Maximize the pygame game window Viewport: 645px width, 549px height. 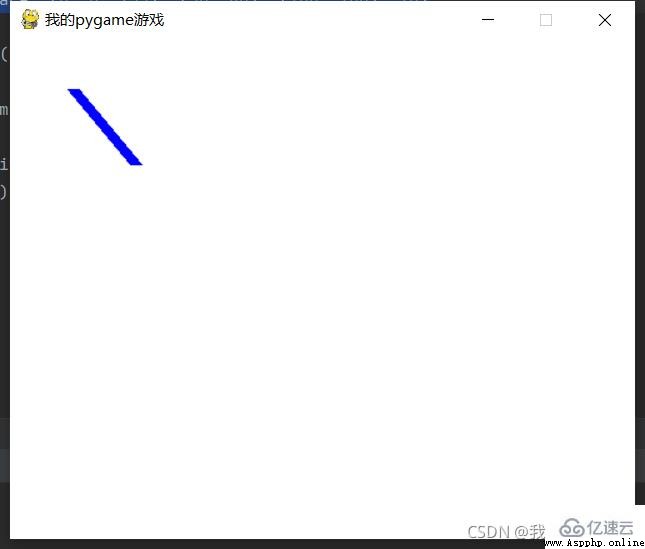click(x=546, y=20)
